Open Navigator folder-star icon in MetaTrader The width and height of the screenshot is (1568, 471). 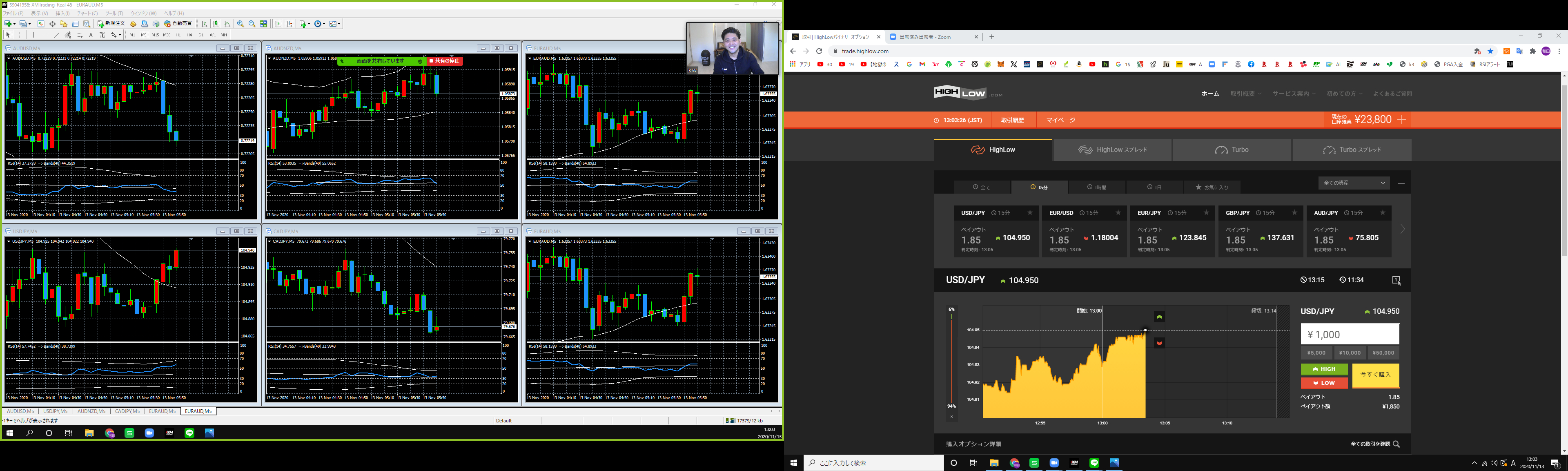(64, 24)
